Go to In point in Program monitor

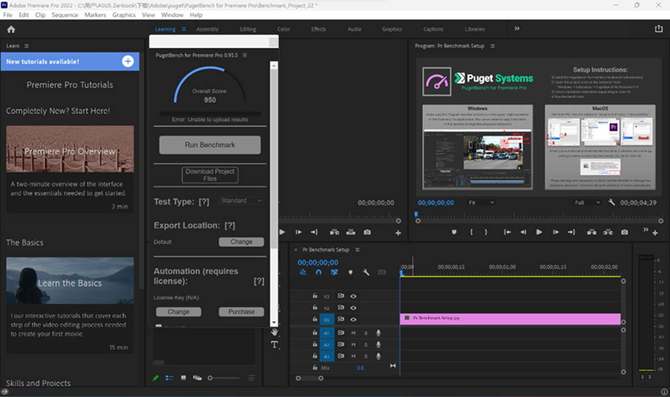tap(507, 232)
